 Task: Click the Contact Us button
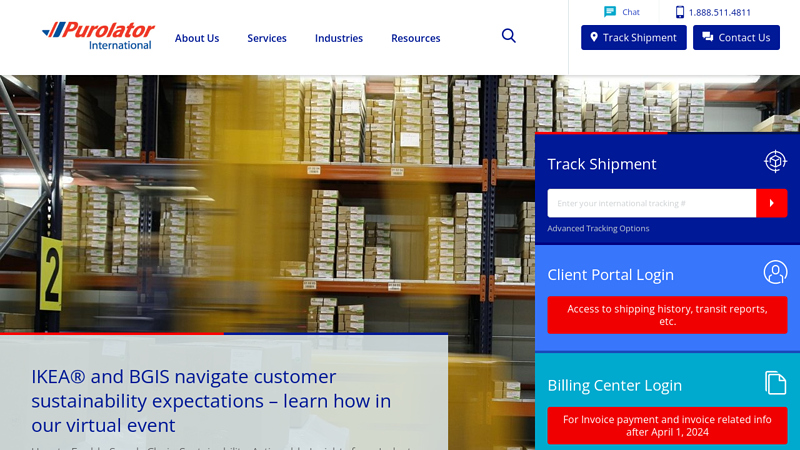click(736, 37)
